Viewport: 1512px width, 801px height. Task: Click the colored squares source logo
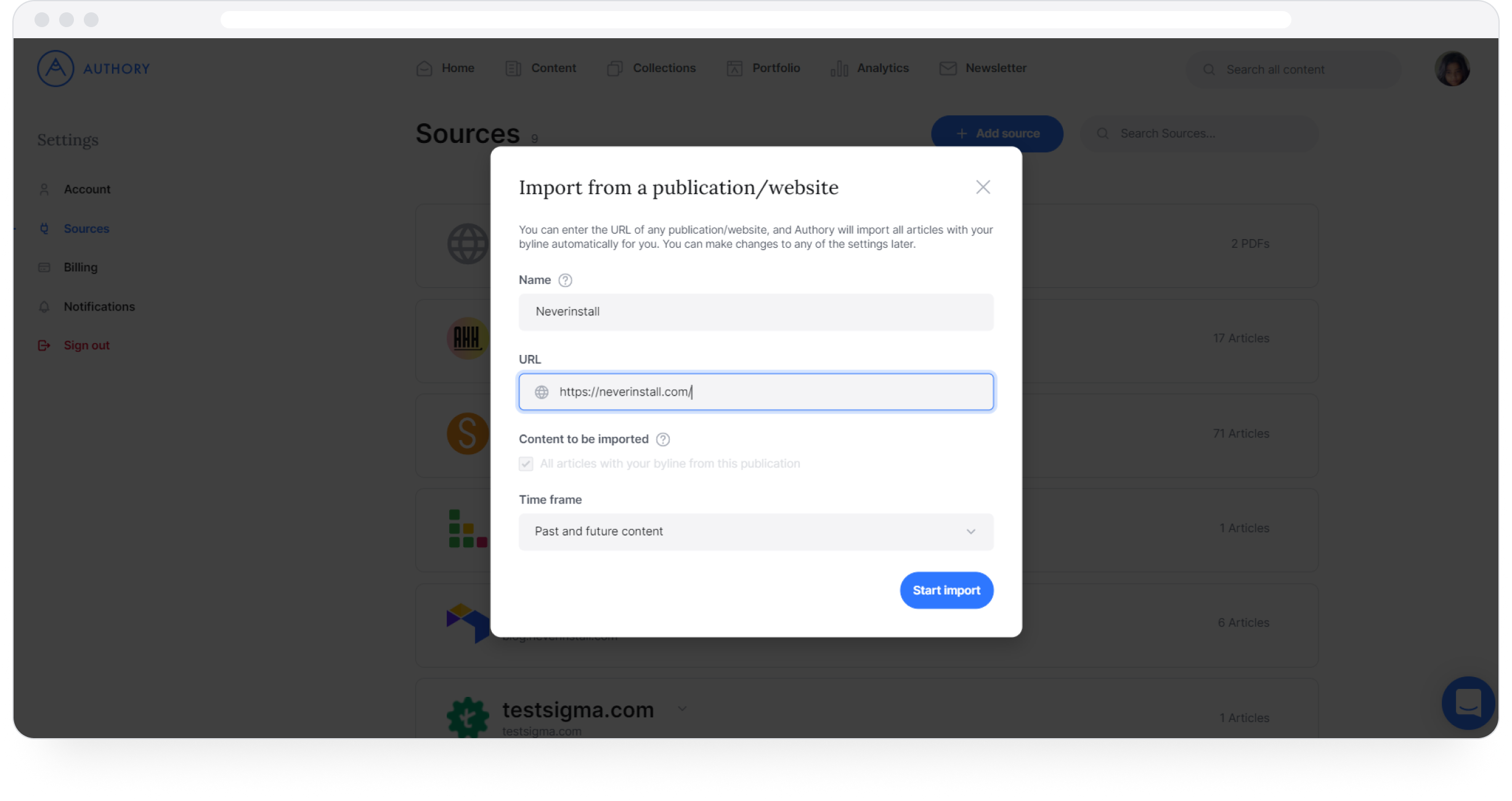click(468, 529)
